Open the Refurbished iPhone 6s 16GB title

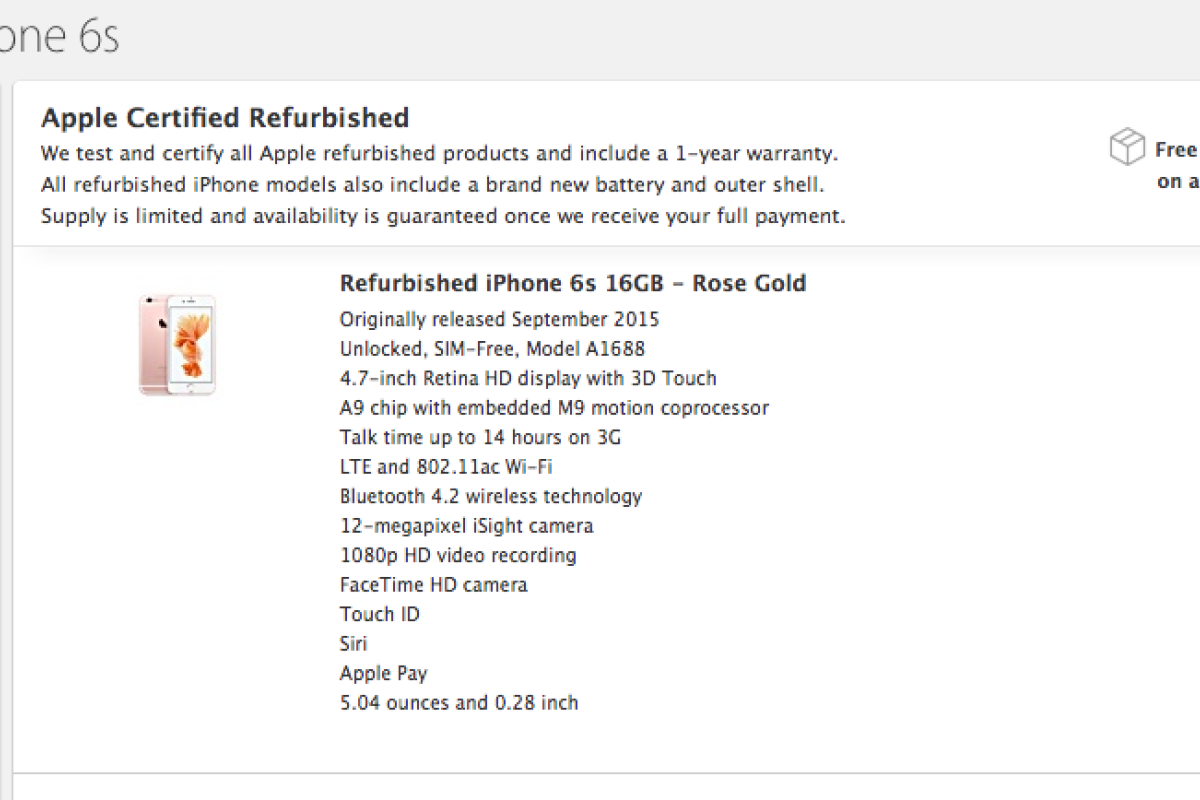coord(572,284)
